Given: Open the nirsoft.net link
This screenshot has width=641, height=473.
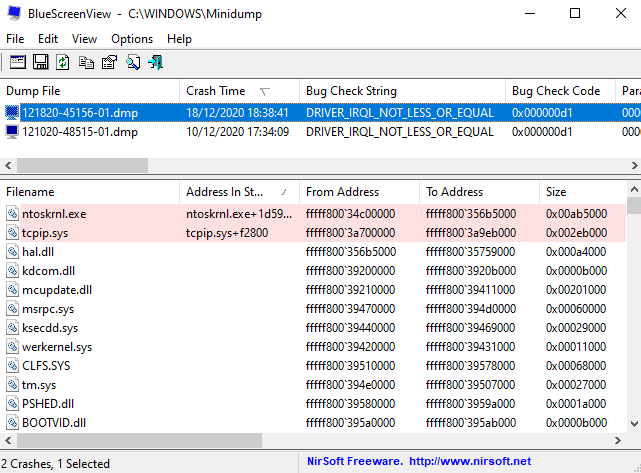Looking at the screenshot, I should (470, 462).
